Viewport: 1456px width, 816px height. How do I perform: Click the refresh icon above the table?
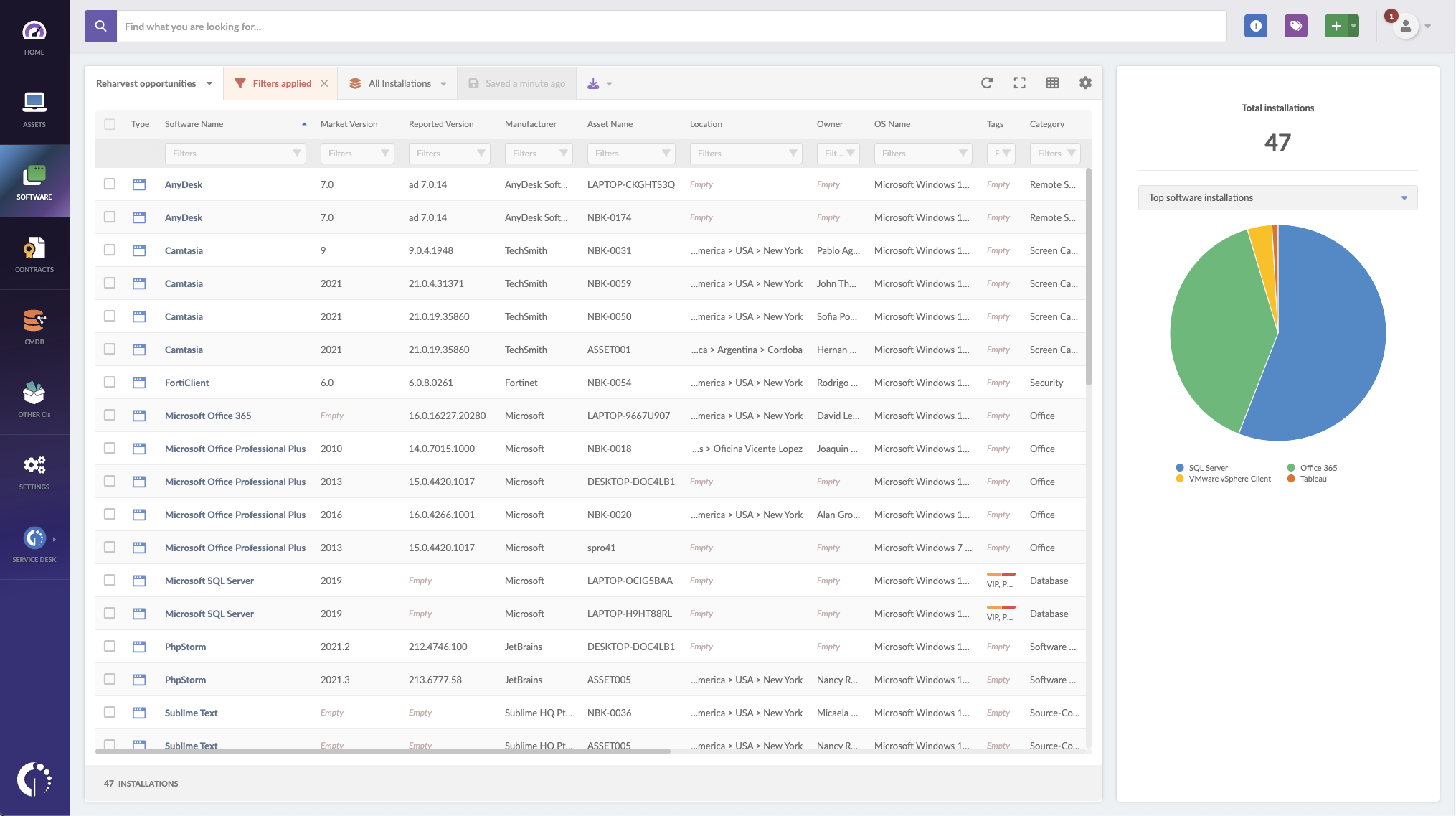click(986, 83)
